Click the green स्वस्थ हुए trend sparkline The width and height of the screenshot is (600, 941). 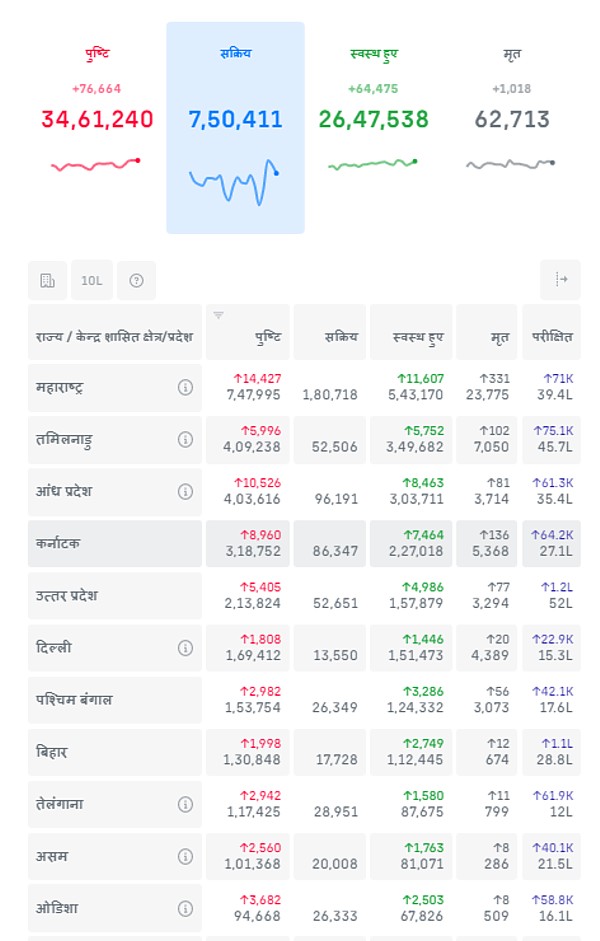tap(373, 164)
